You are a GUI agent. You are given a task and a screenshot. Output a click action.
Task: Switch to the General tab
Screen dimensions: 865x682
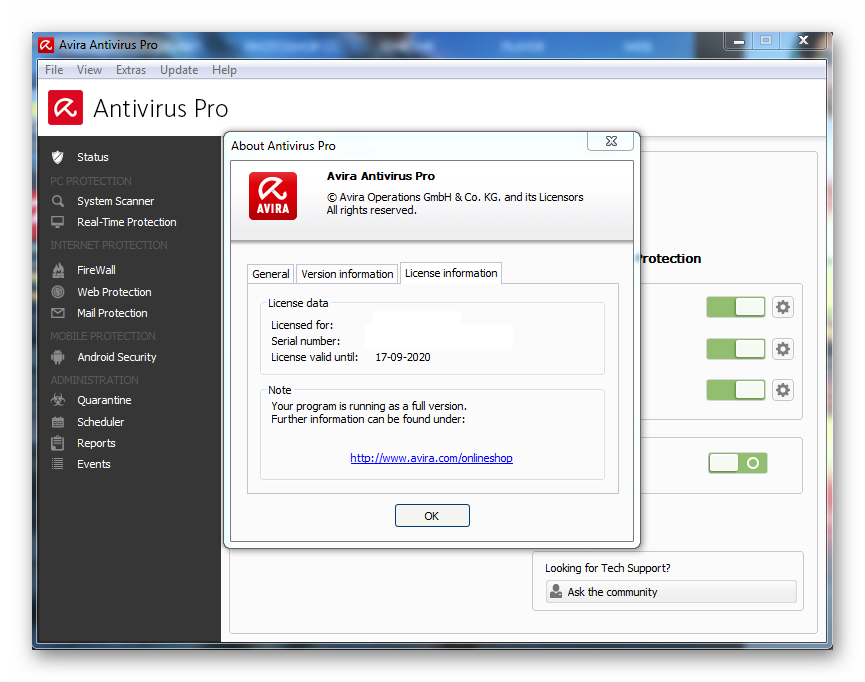[270, 274]
